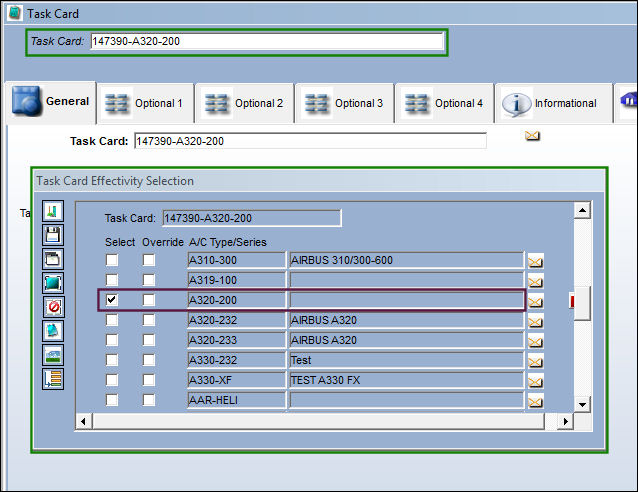
Task: Click the A319-100 type cell
Action: [237, 280]
